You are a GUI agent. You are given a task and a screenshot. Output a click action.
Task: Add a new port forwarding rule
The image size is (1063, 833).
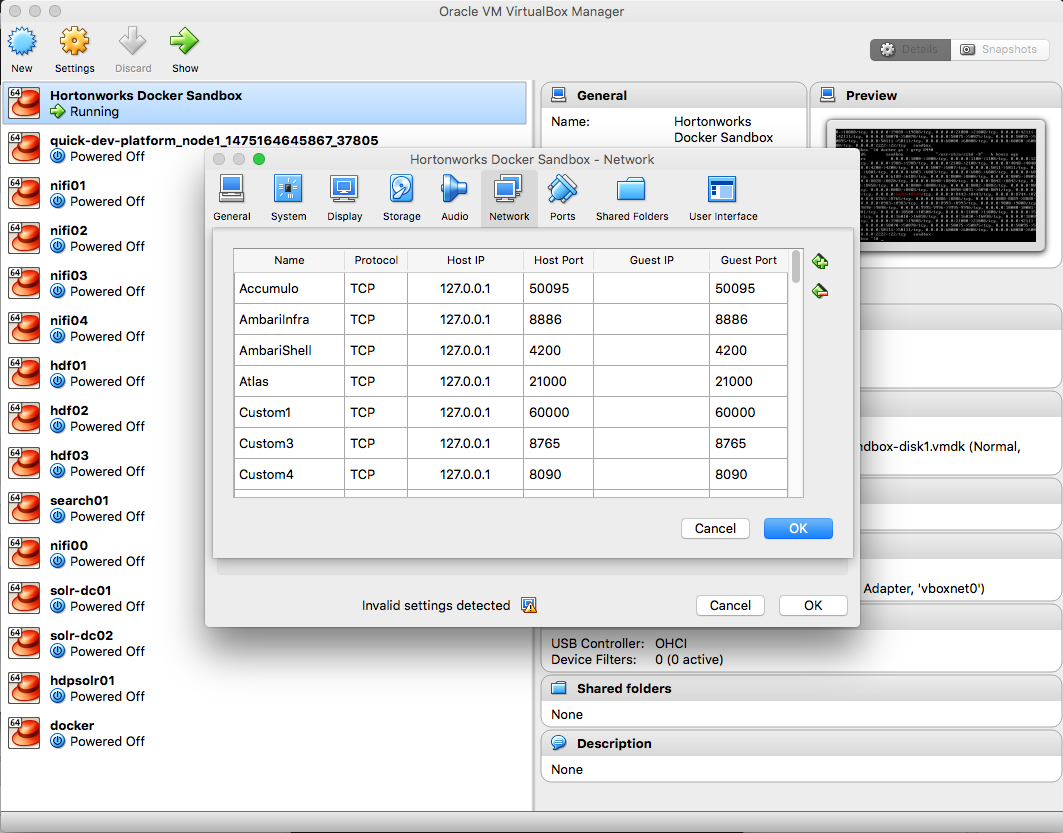820,260
